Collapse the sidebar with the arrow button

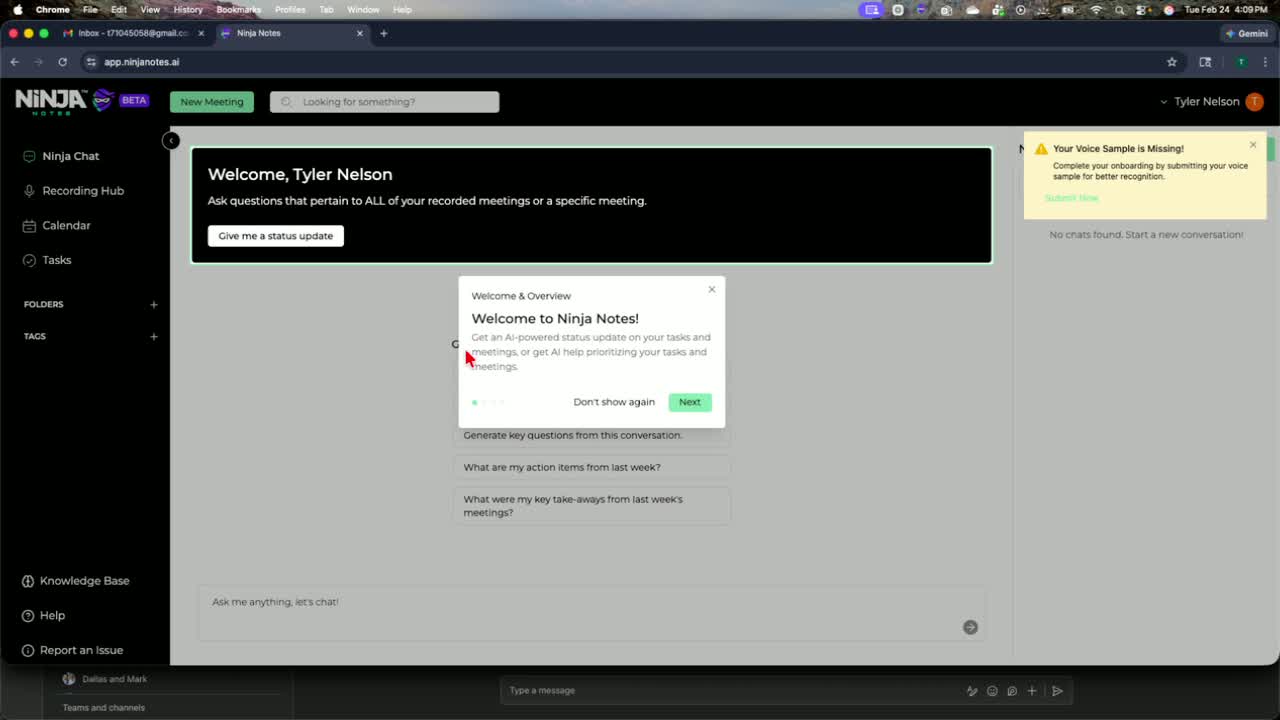point(171,141)
